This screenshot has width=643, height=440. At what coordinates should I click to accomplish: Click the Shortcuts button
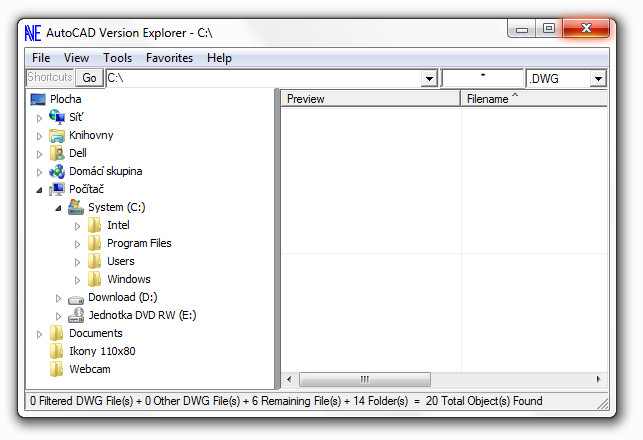[x=50, y=77]
